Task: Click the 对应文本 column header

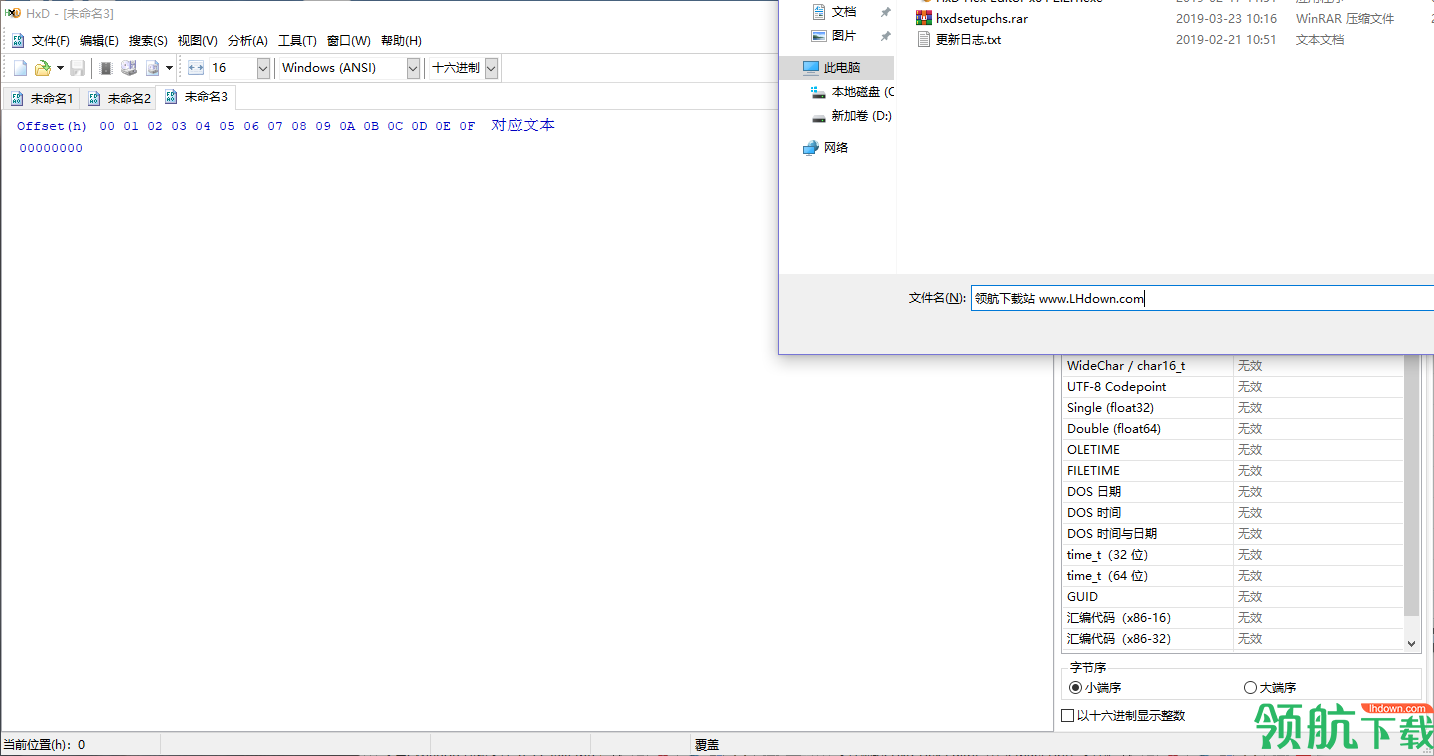Action: (523, 125)
